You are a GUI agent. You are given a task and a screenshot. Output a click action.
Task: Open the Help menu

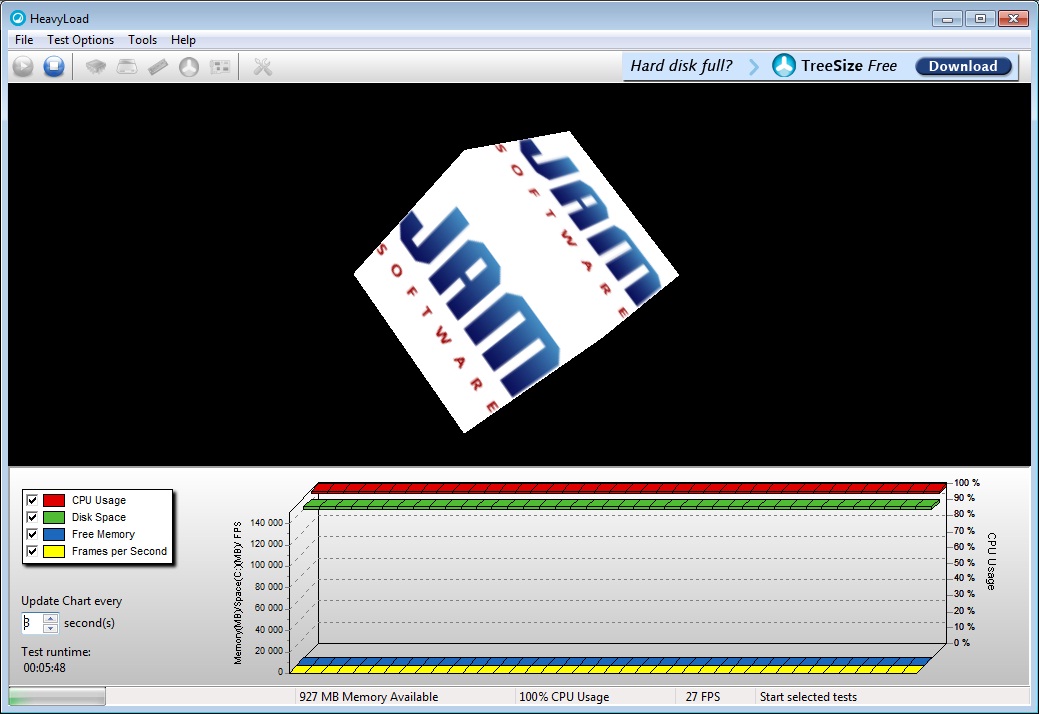pos(183,40)
